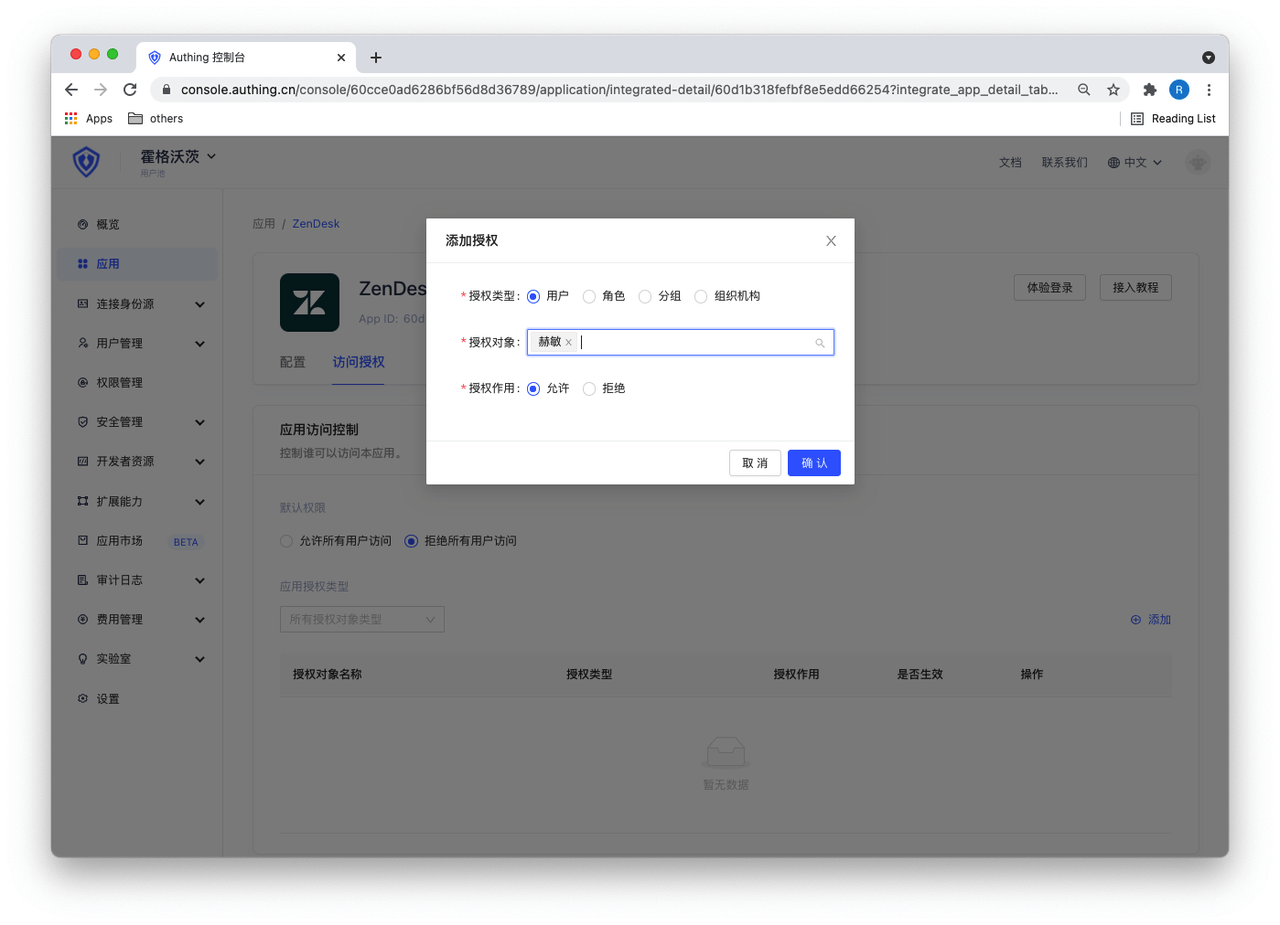This screenshot has height=925, width=1280.
Task: Choose 拒绝 for authorization effect
Action: point(590,388)
